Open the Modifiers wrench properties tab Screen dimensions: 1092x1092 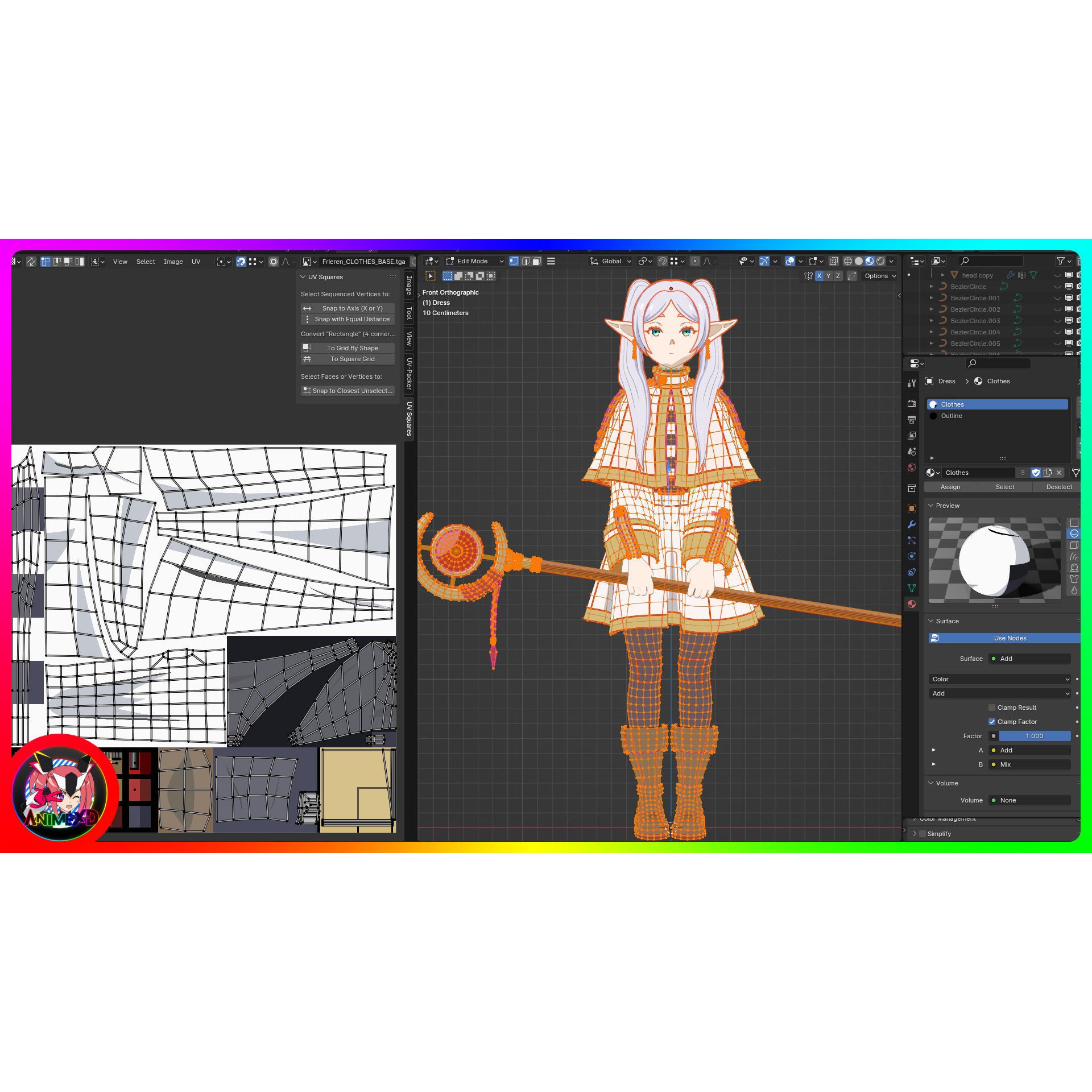pyautogui.click(x=912, y=524)
